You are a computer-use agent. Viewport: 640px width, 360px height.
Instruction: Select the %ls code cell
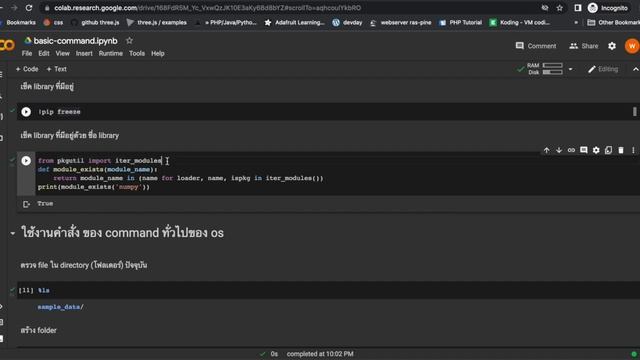(327, 290)
